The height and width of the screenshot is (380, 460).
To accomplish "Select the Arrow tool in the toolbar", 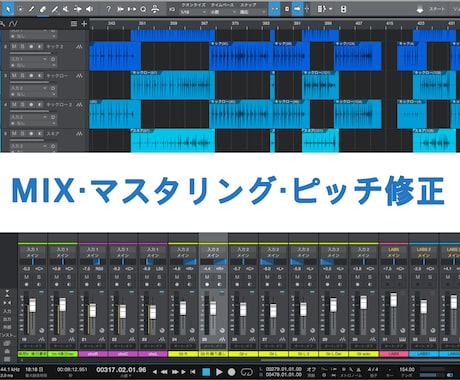I will point(8,9).
